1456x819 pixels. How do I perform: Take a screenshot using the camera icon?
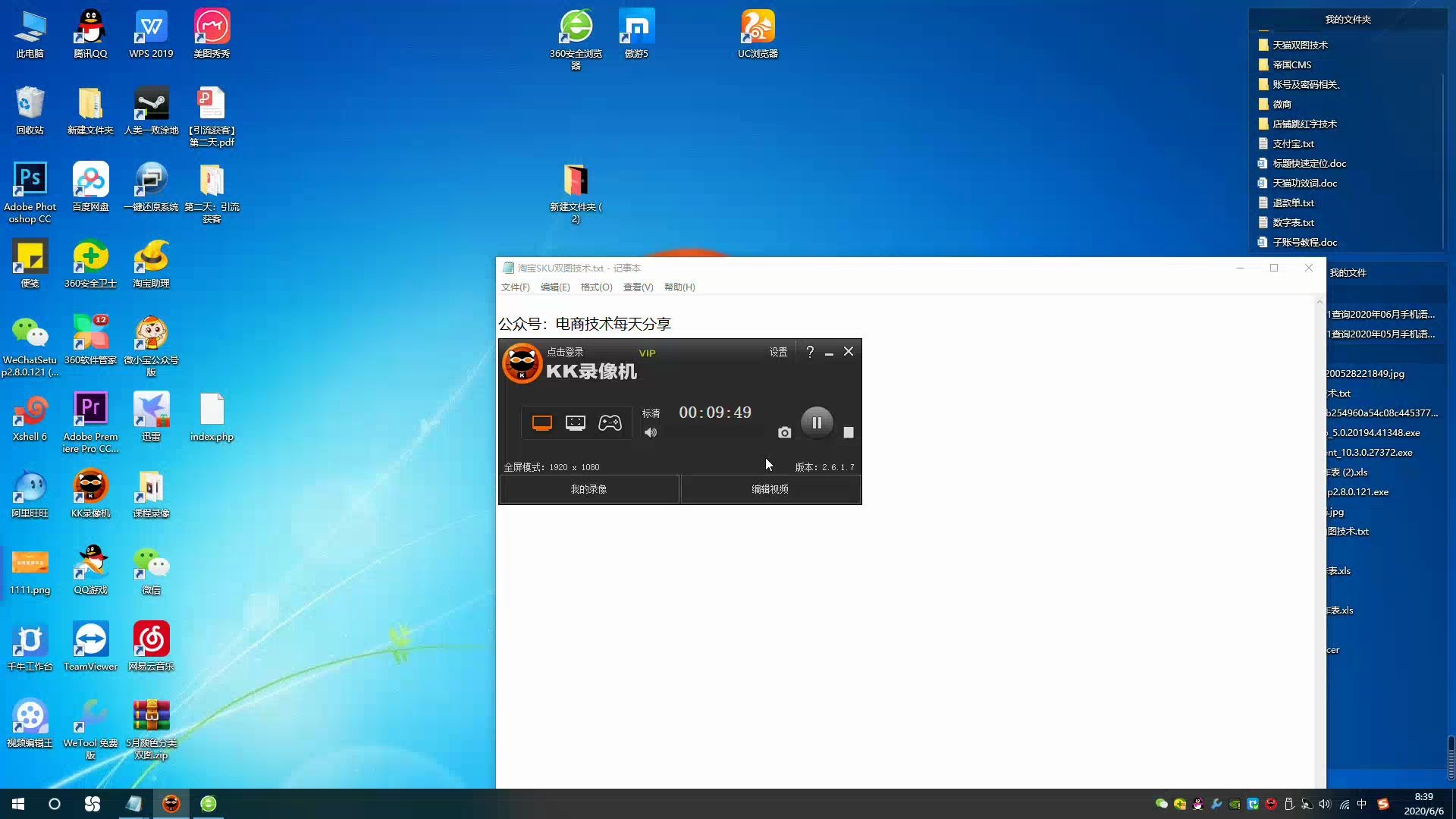(x=784, y=432)
